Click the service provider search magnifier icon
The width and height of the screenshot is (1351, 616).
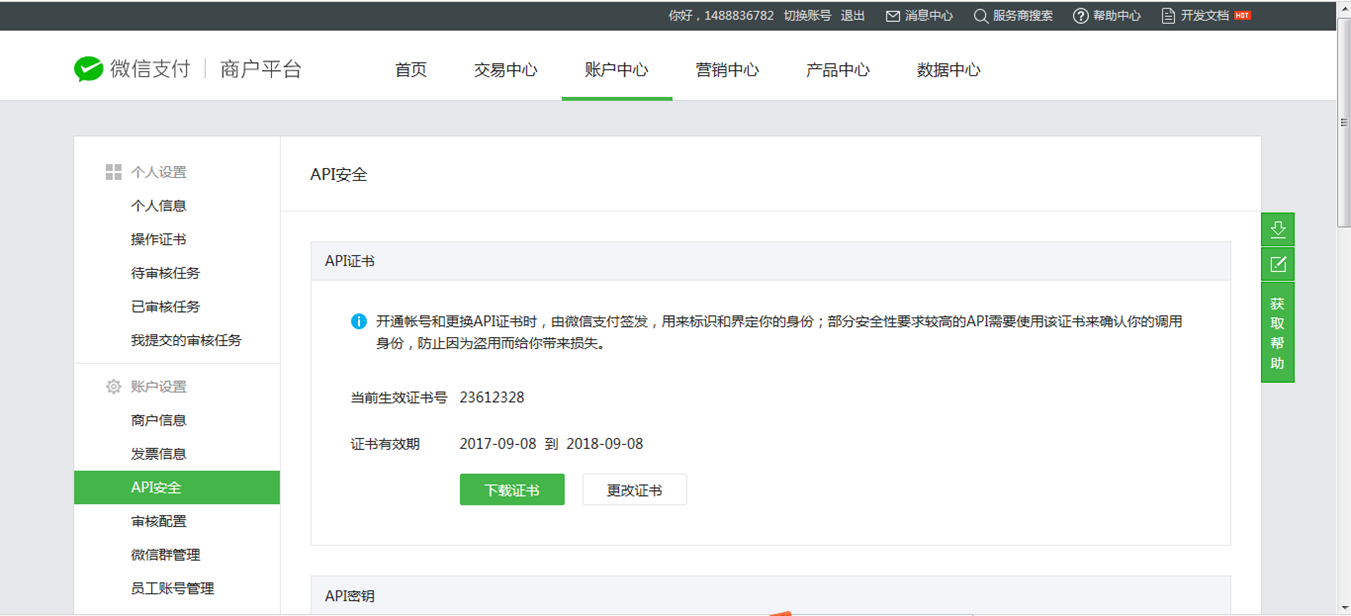point(981,16)
